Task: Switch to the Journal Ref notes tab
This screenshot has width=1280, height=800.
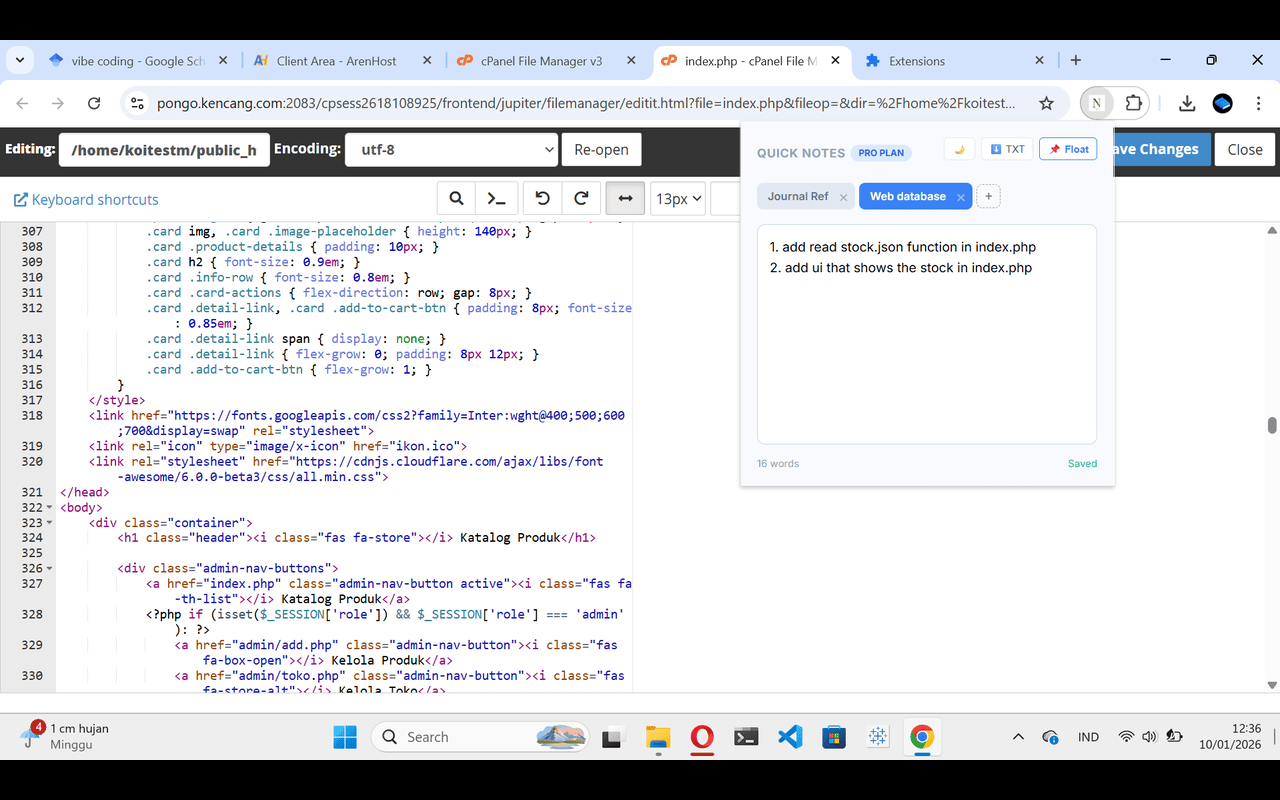Action: (x=798, y=197)
